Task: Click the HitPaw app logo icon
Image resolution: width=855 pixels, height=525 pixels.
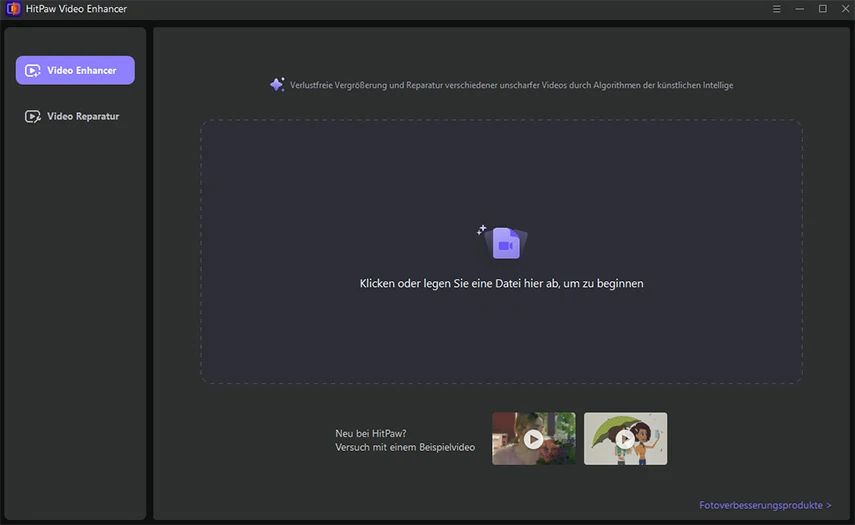Action: [x=13, y=9]
